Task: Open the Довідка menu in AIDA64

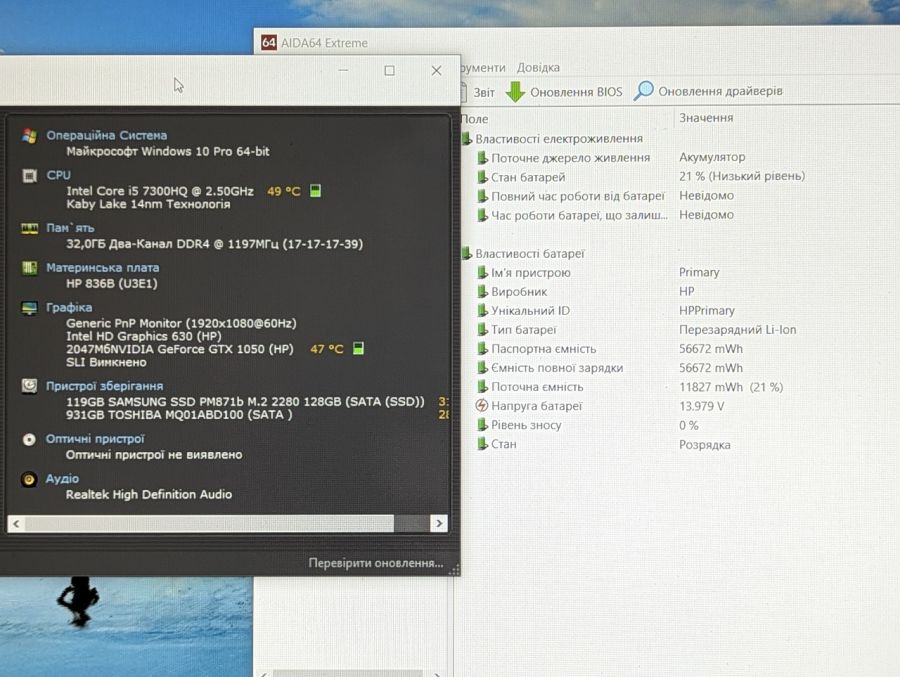Action: click(538, 68)
